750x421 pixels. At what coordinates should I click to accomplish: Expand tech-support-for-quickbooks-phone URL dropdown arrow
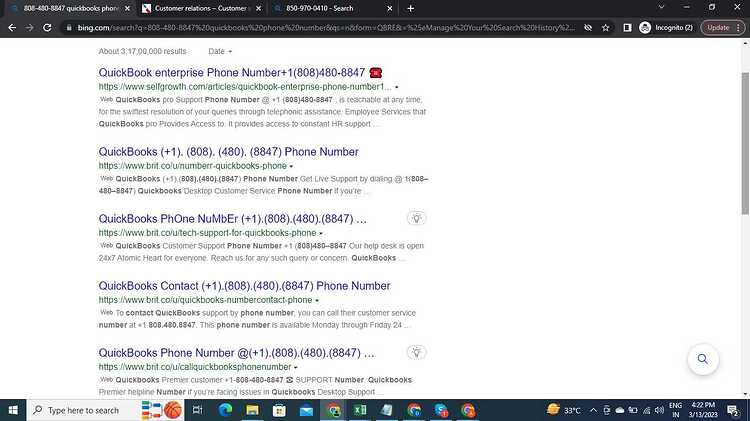coord(321,233)
